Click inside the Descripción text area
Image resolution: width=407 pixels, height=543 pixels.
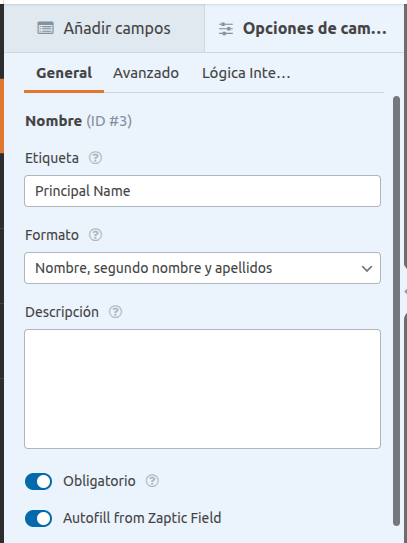click(x=202, y=389)
